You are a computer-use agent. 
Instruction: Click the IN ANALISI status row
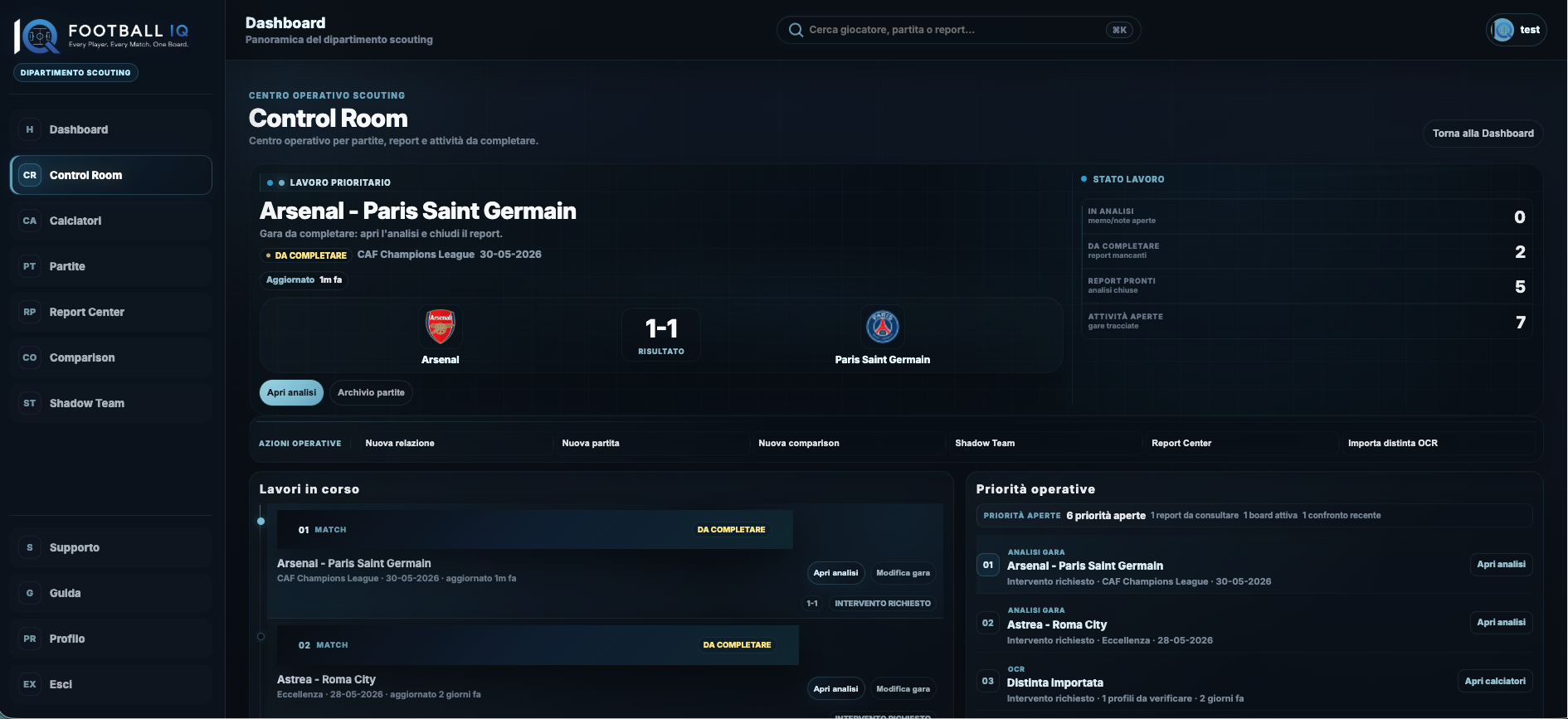tap(1306, 216)
